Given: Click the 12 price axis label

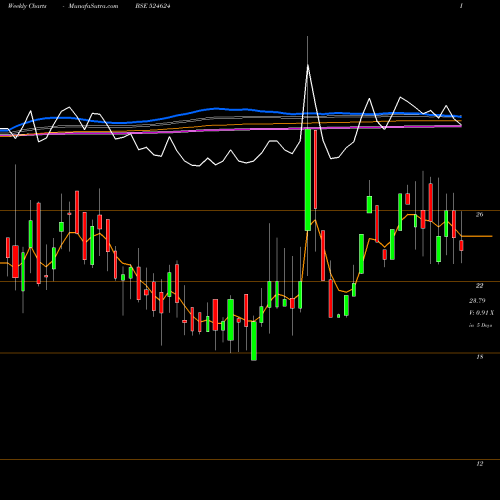Looking at the screenshot, I should pyautogui.click(x=479, y=464).
